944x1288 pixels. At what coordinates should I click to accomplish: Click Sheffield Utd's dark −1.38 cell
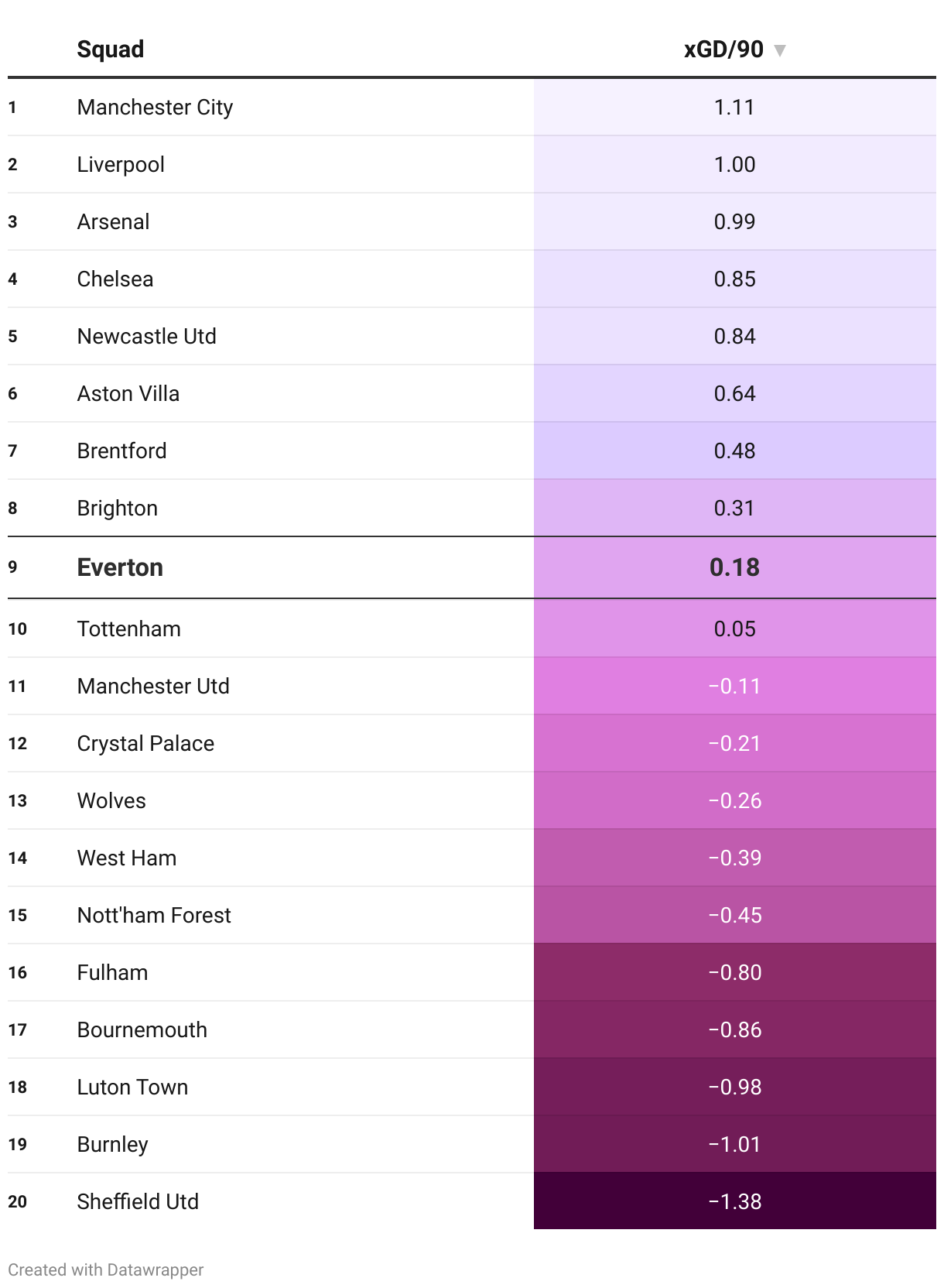(x=734, y=1201)
